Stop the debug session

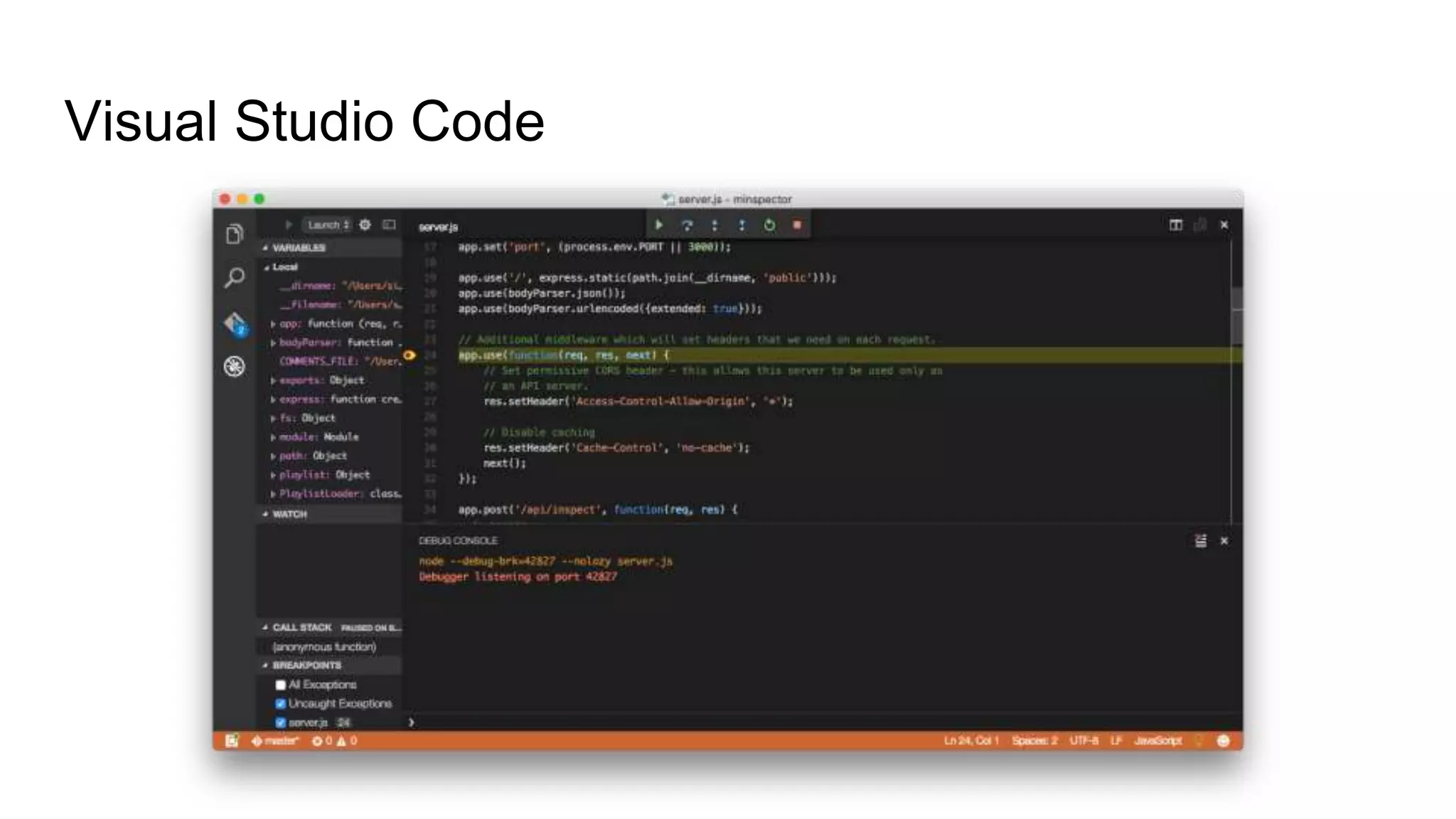click(797, 225)
